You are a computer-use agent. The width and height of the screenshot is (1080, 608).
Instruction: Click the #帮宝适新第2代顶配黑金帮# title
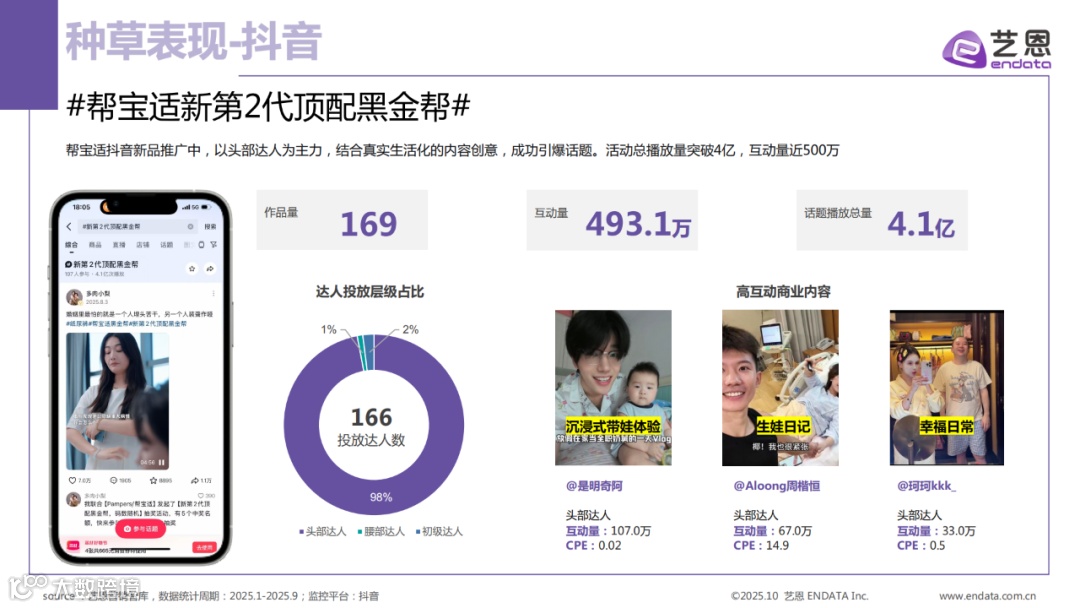(268, 107)
